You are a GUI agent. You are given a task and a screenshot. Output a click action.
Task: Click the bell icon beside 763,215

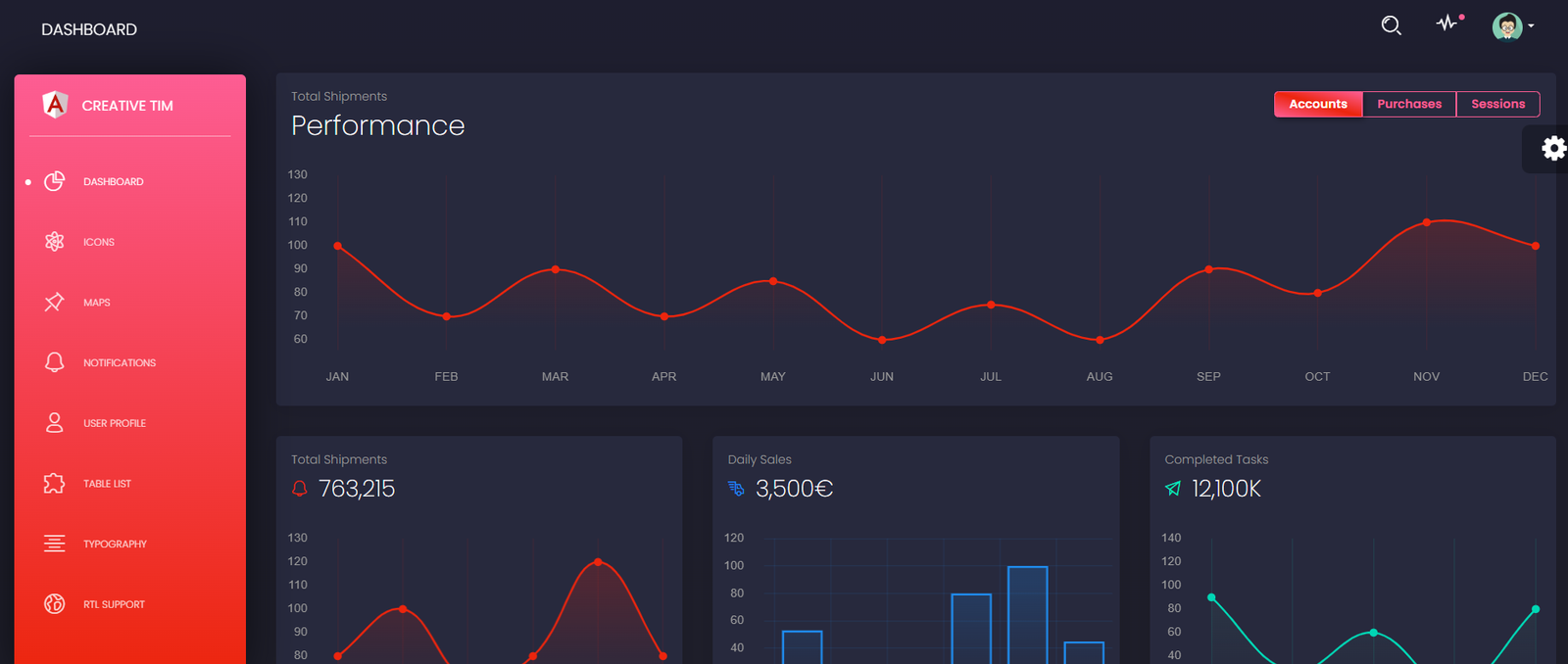300,488
